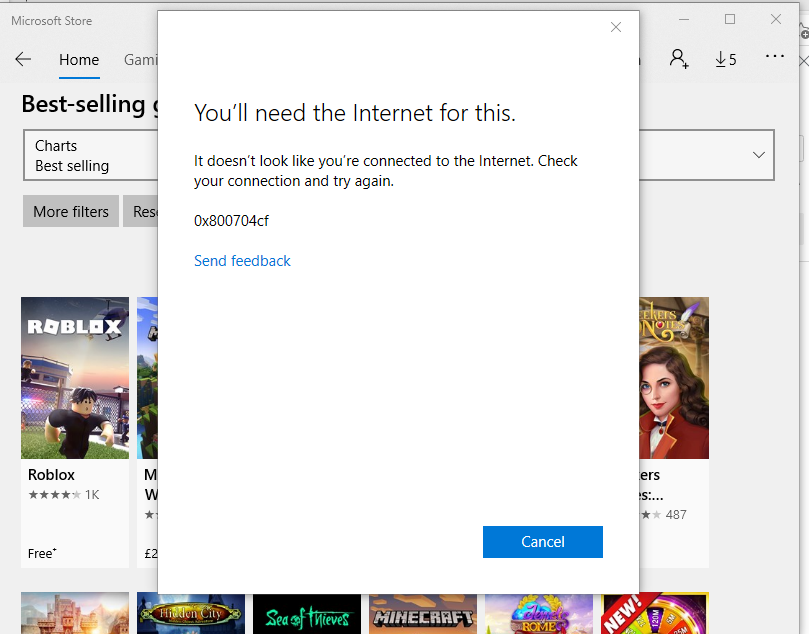Viewport: 809px width, 634px height.
Task: Open the Hidden City game thumbnail
Action: coord(190,613)
